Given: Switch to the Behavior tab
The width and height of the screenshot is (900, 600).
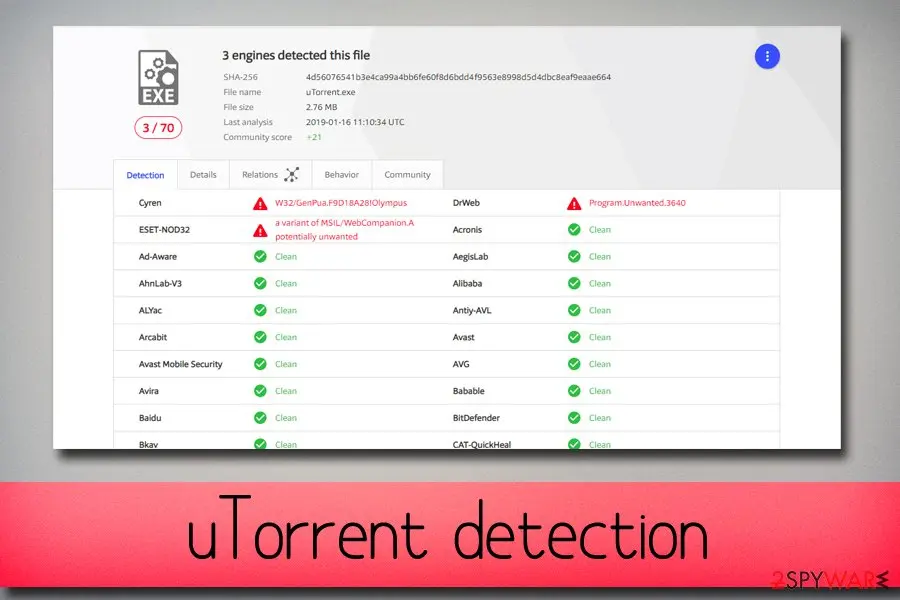Looking at the screenshot, I should click(x=342, y=175).
